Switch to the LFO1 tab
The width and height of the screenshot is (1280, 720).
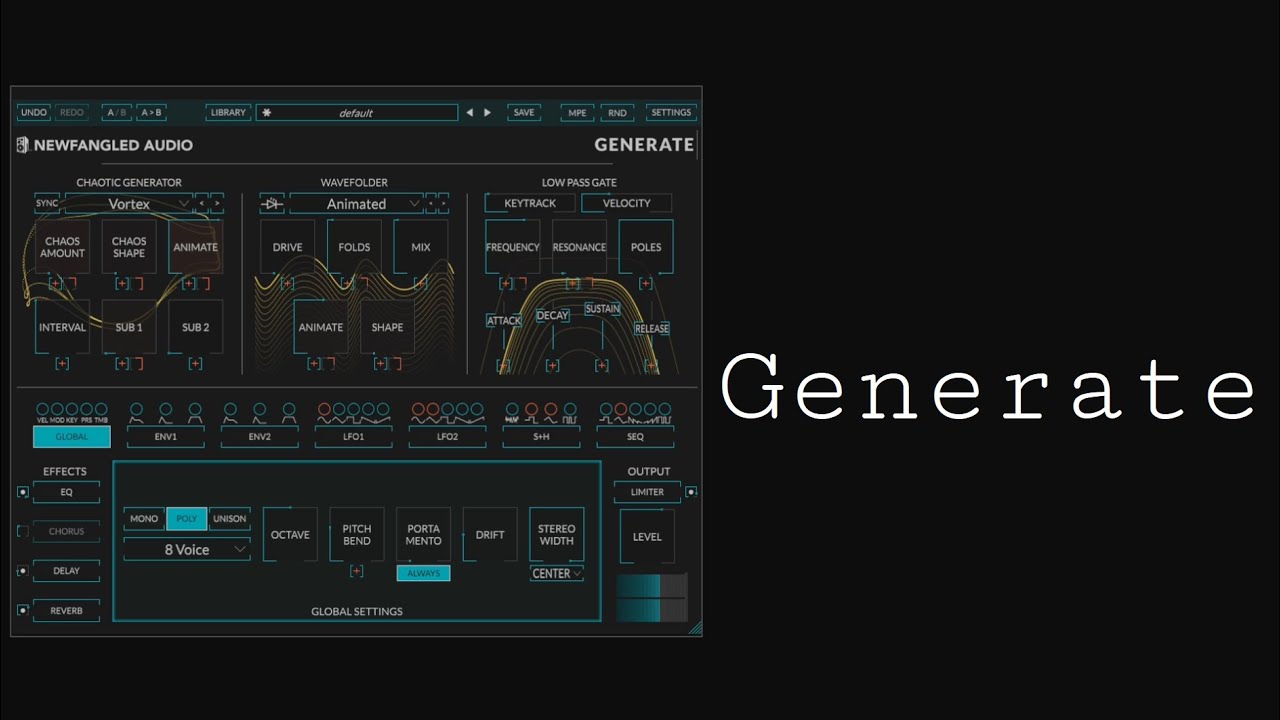pyautogui.click(x=354, y=437)
